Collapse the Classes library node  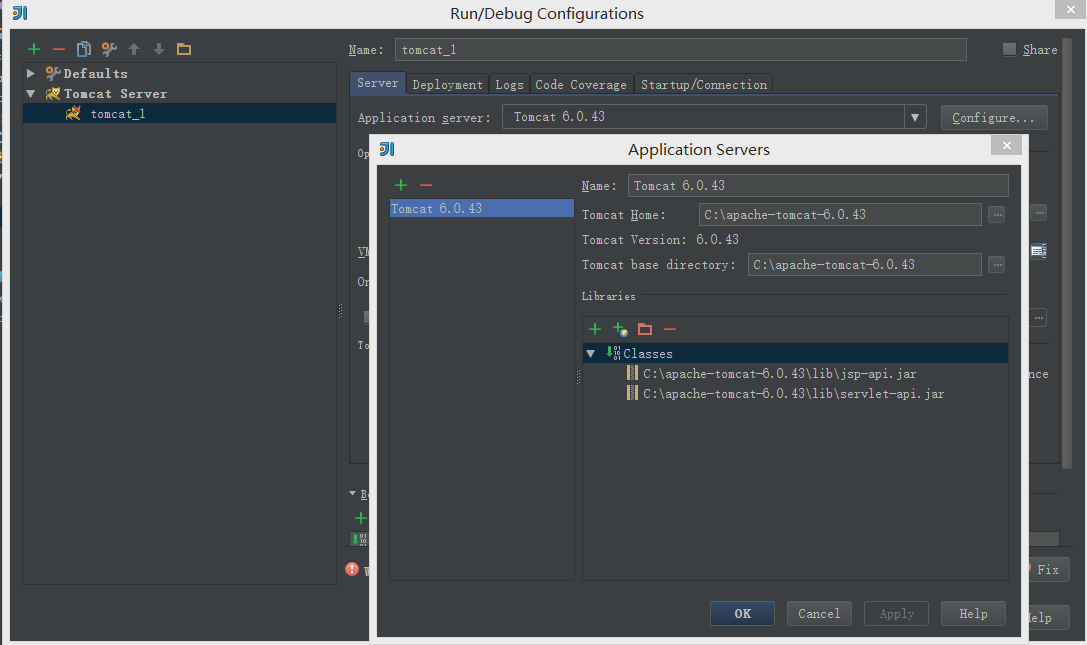591,353
